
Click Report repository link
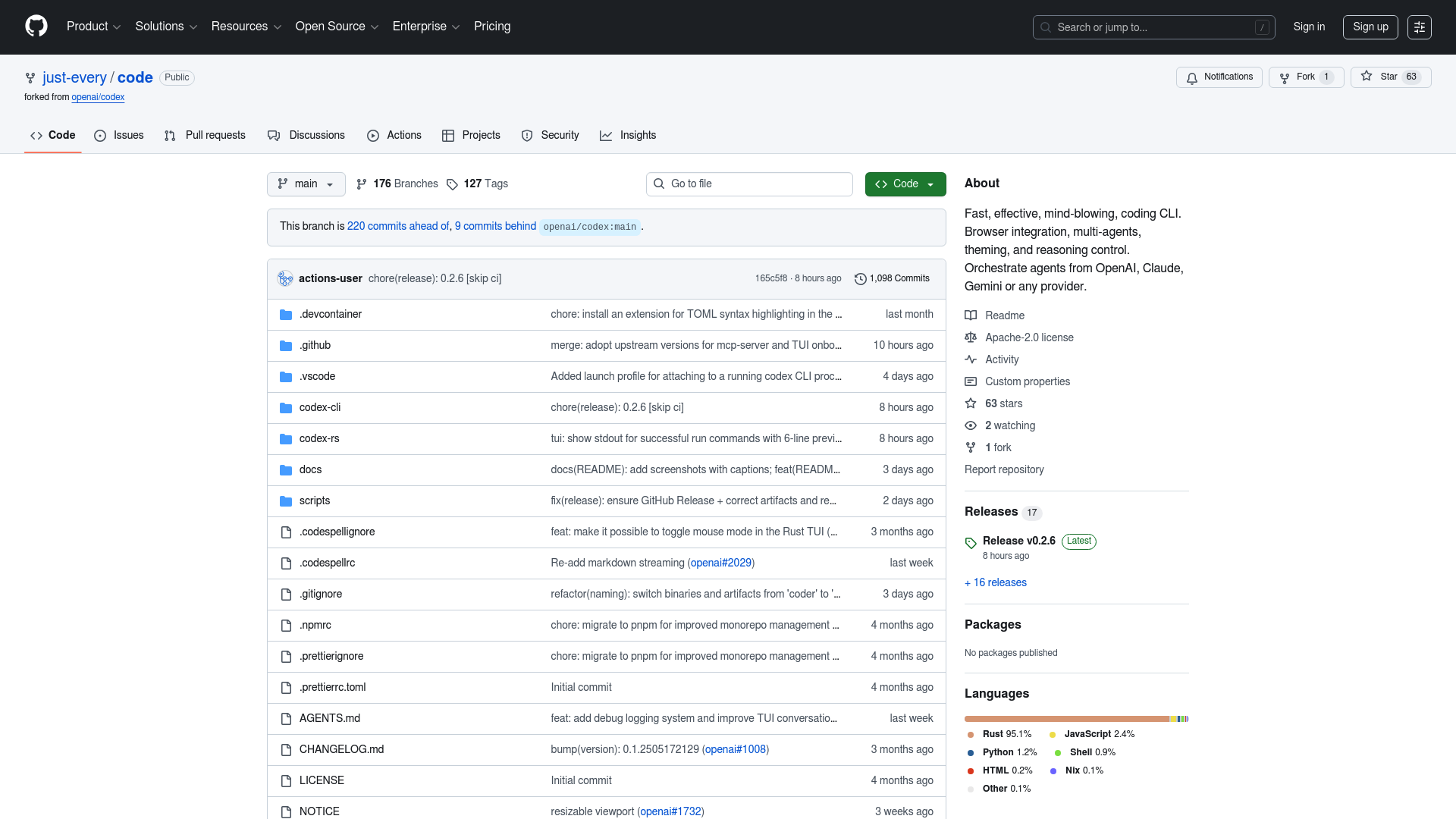[x=1004, y=470]
